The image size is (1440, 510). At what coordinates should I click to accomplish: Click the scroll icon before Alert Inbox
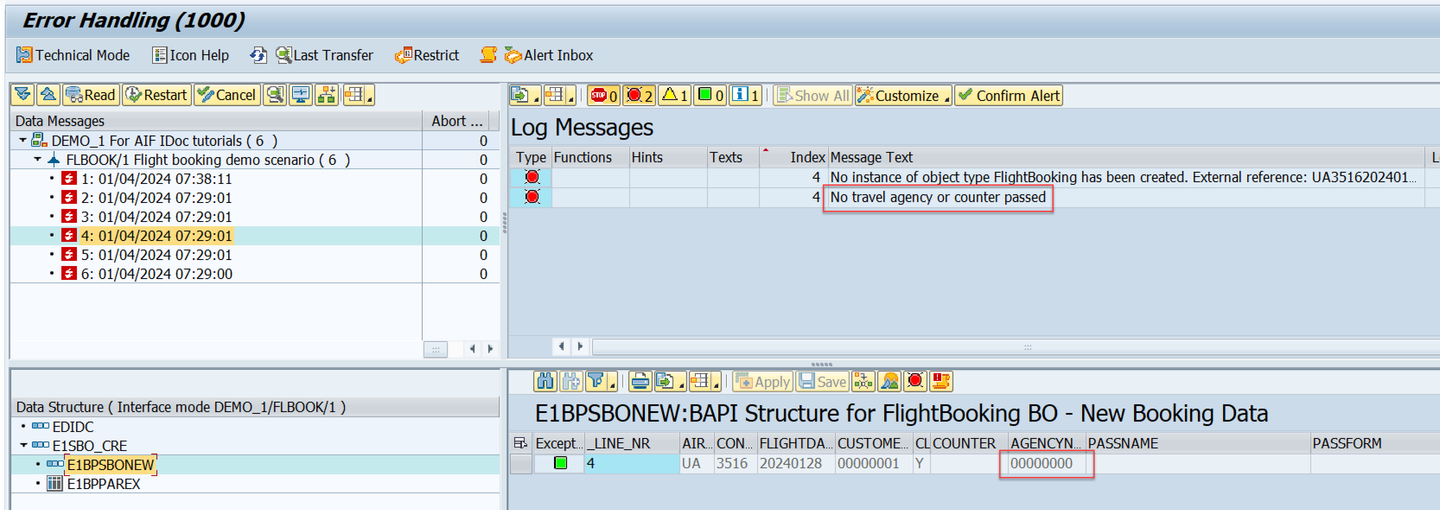488,55
